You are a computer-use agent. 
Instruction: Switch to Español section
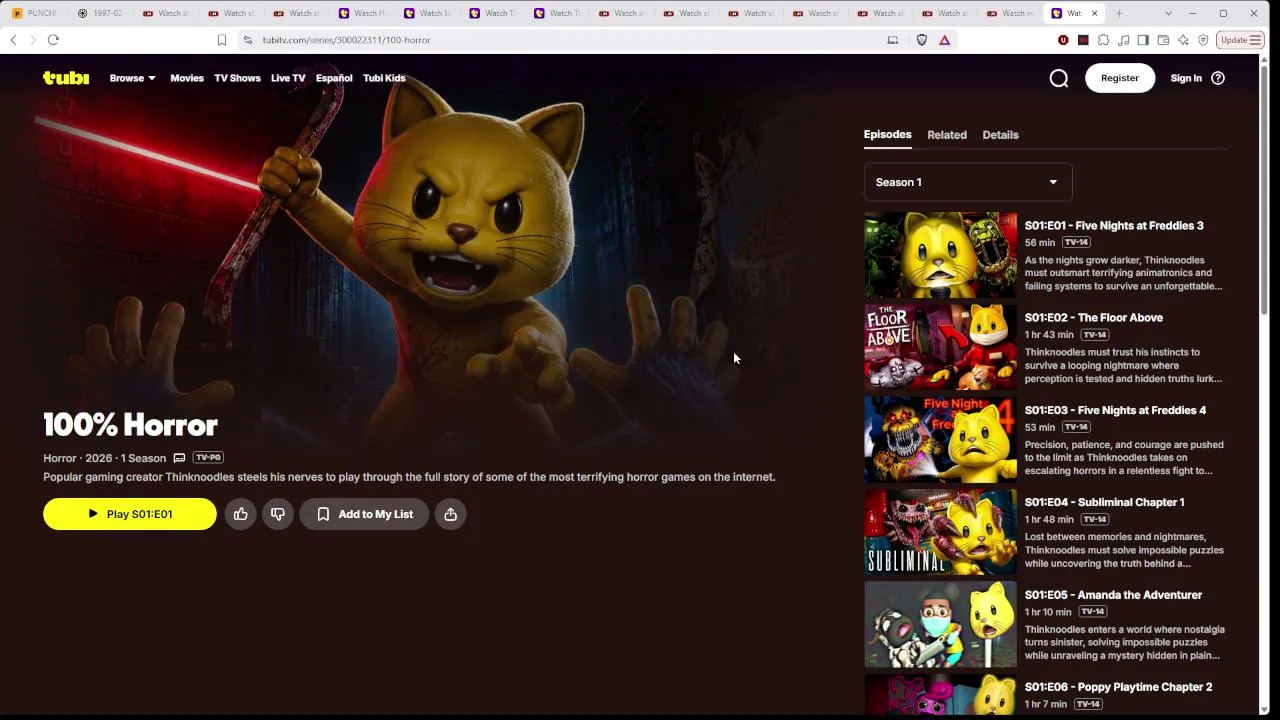[x=334, y=78]
